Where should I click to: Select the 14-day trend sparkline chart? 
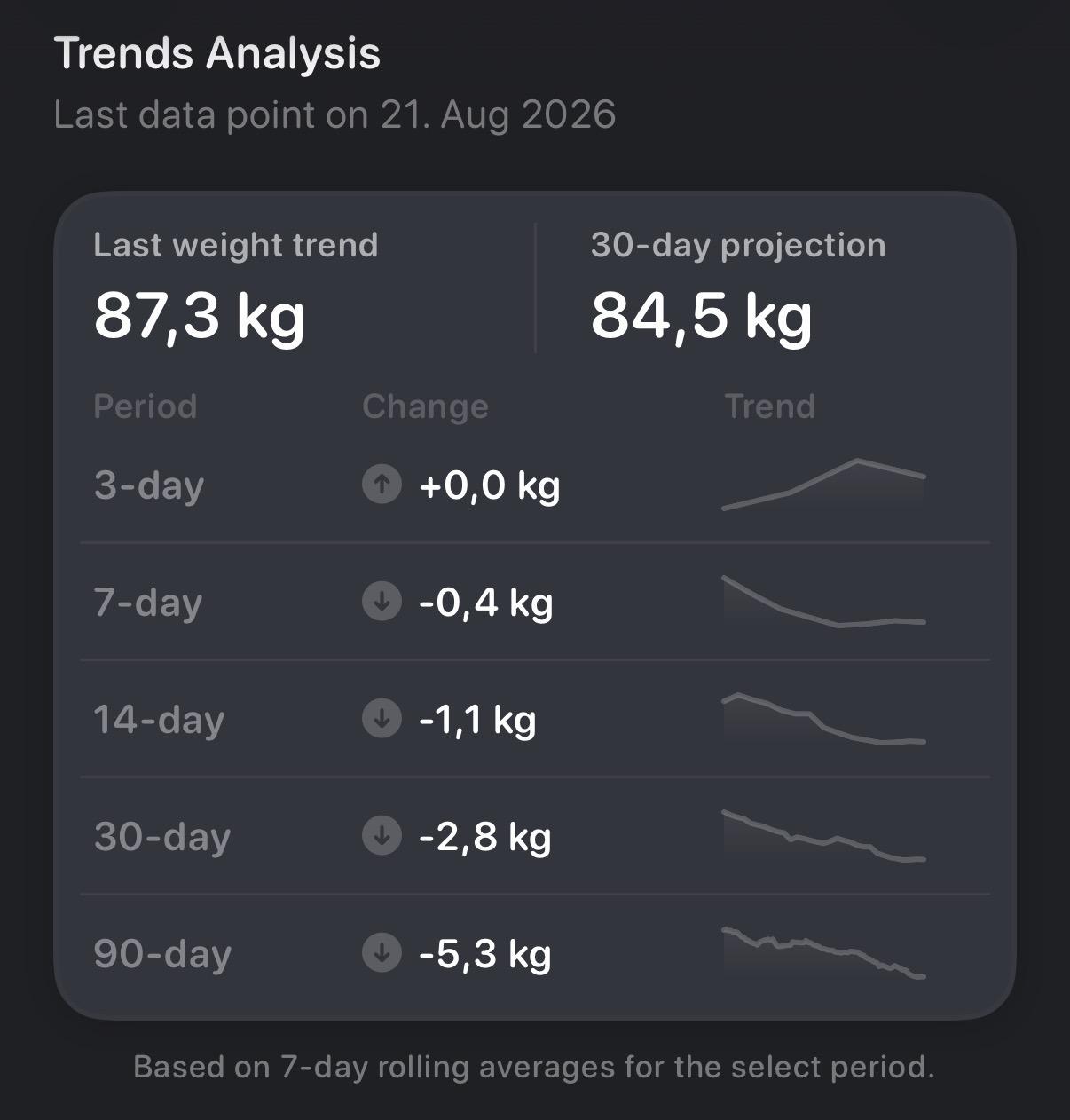pos(824,718)
